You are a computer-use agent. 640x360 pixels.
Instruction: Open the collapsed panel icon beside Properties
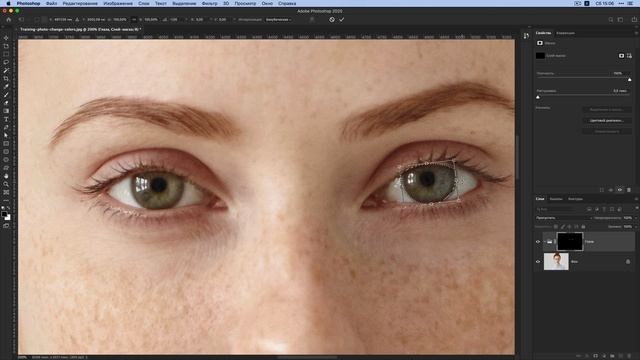point(526,36)
